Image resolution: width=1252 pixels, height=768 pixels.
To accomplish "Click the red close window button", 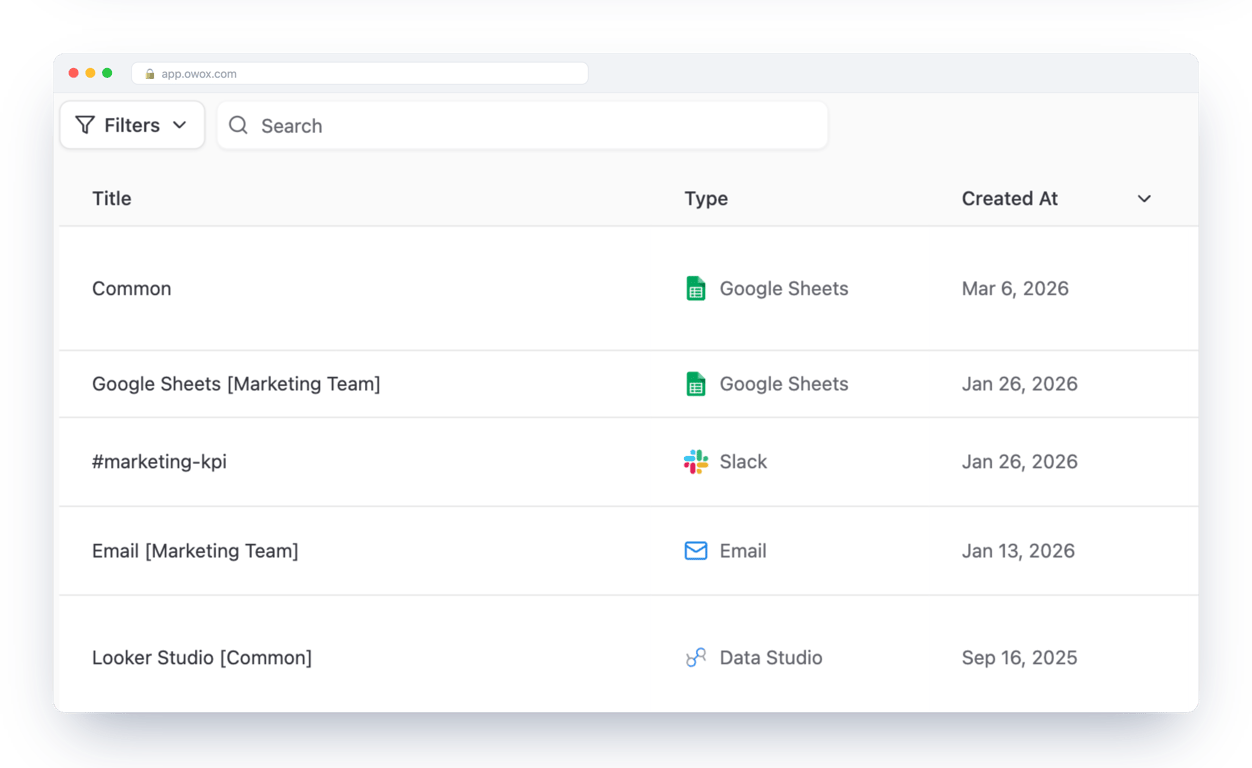I will 74,73.
